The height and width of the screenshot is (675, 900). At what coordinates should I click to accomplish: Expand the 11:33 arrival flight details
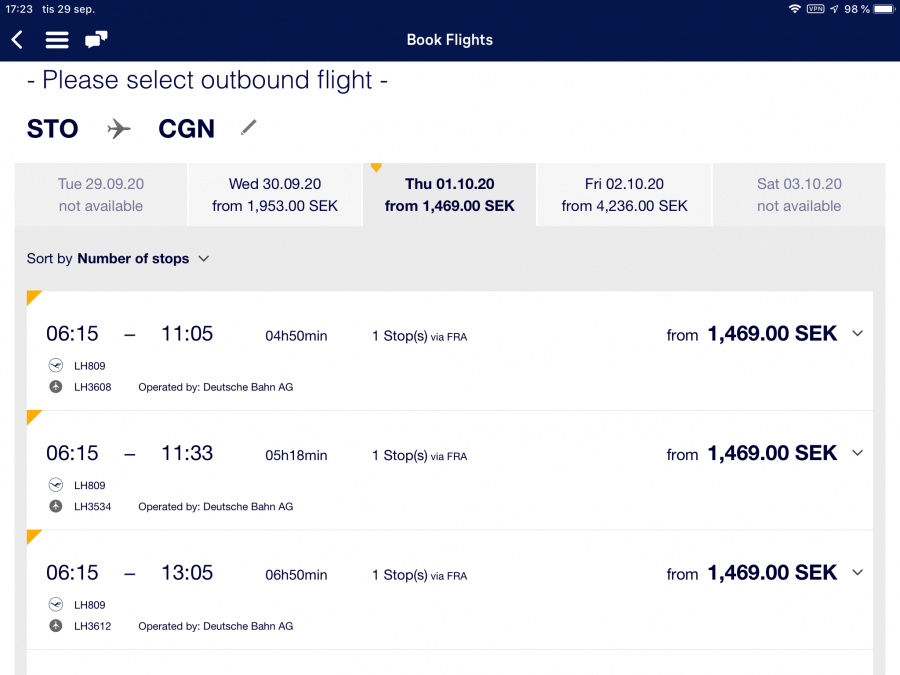(857, 454)
